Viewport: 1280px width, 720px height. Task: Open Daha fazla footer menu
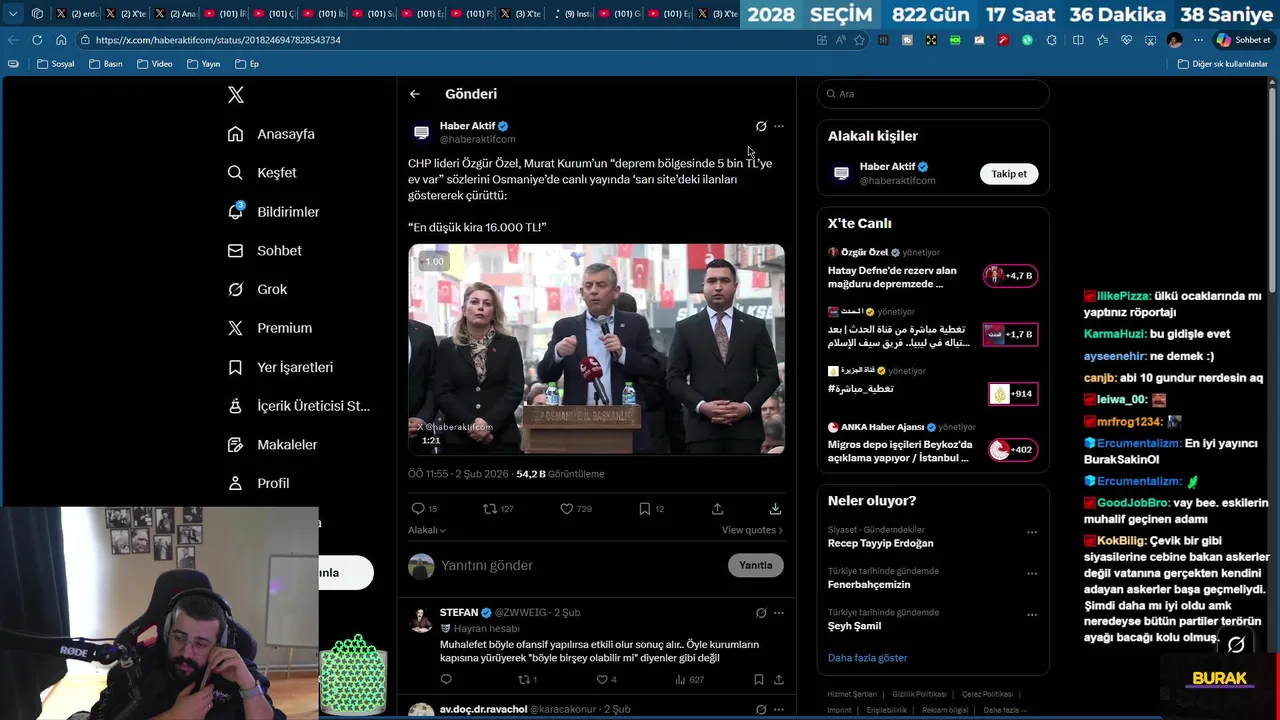pyautogui.click(x=1003, y=710)
